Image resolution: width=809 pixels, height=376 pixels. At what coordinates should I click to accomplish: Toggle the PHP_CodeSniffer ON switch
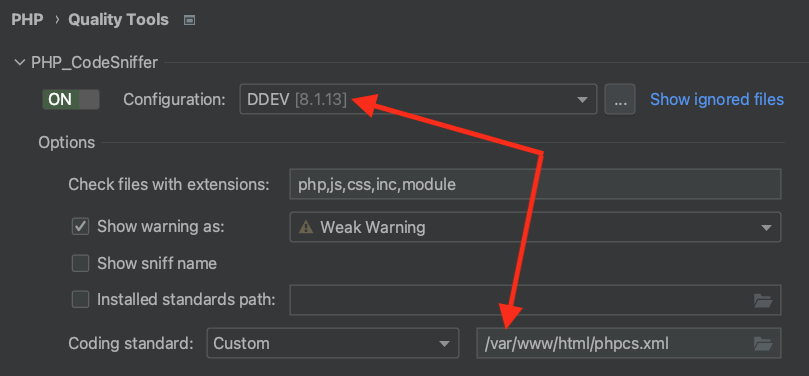pos(71,99)
